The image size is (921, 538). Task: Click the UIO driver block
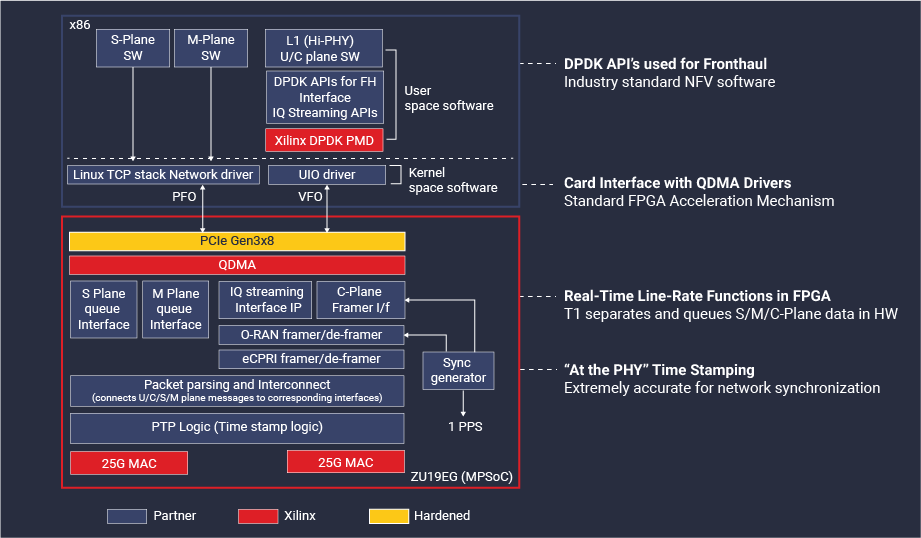click(x=327, y=175)
